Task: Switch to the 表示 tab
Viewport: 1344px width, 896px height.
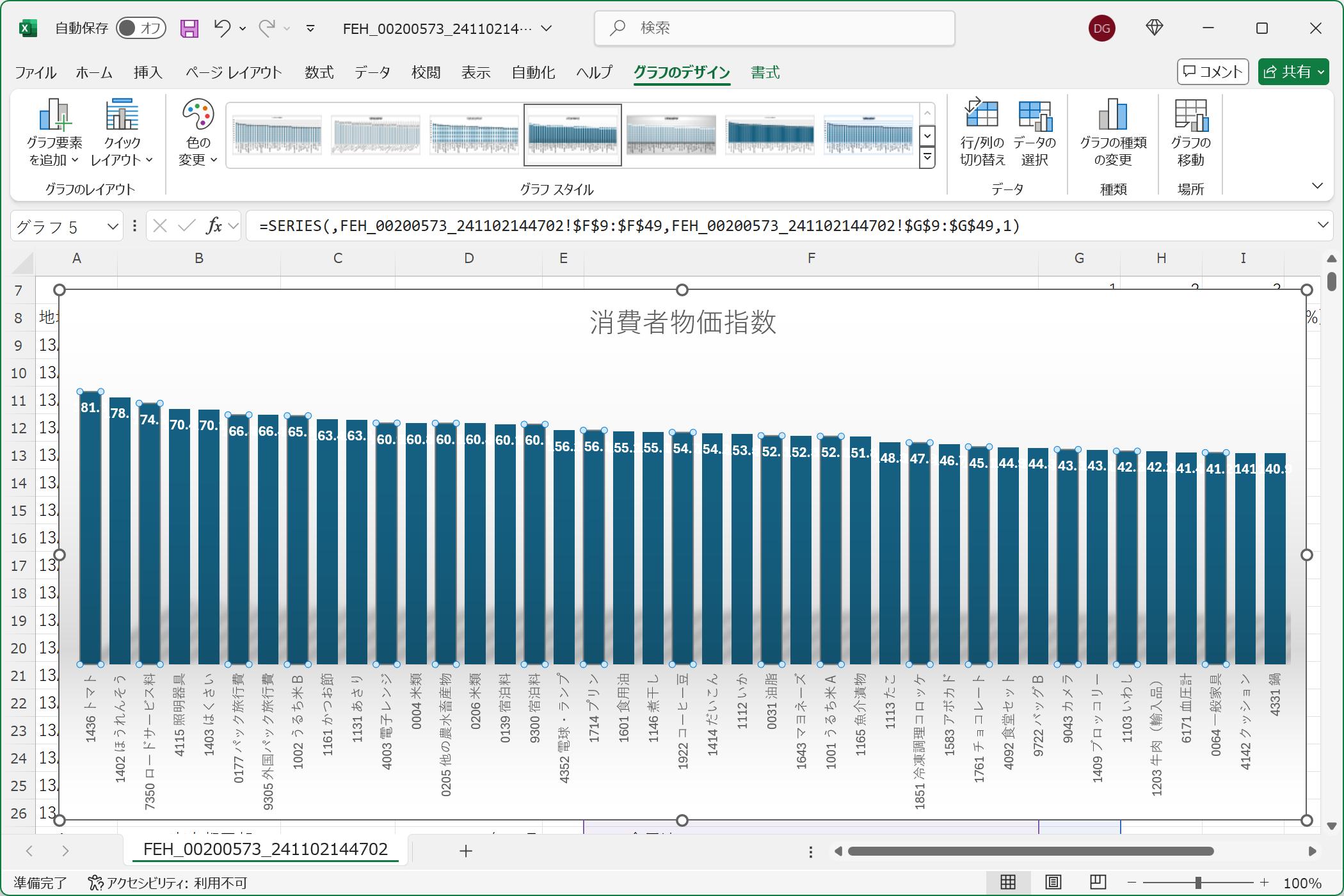Action: [x=476, y=72]
